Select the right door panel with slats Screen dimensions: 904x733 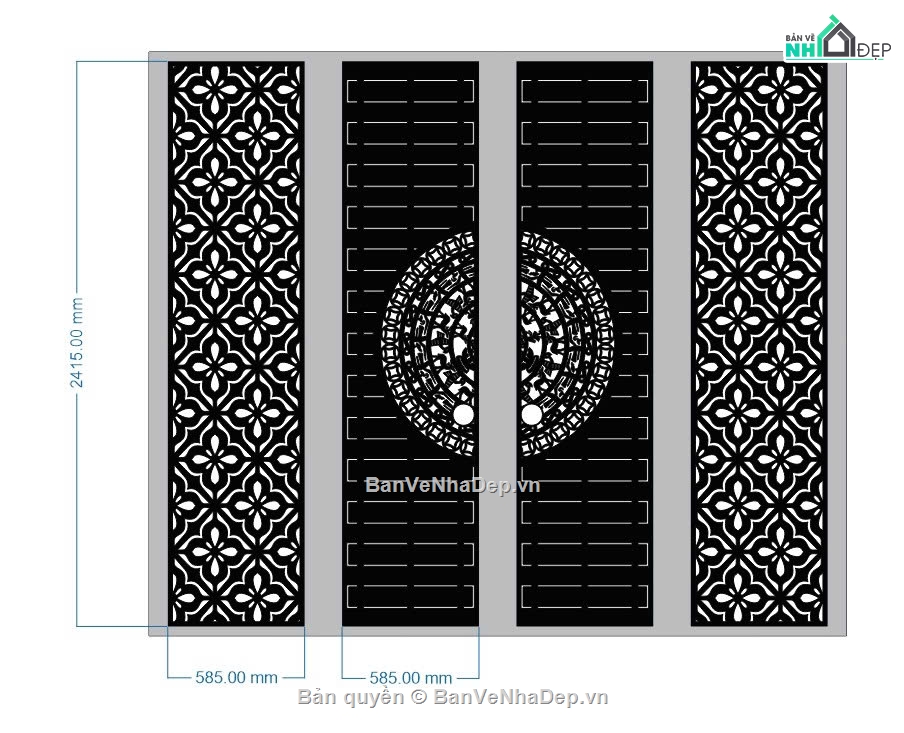click(585, 344)
